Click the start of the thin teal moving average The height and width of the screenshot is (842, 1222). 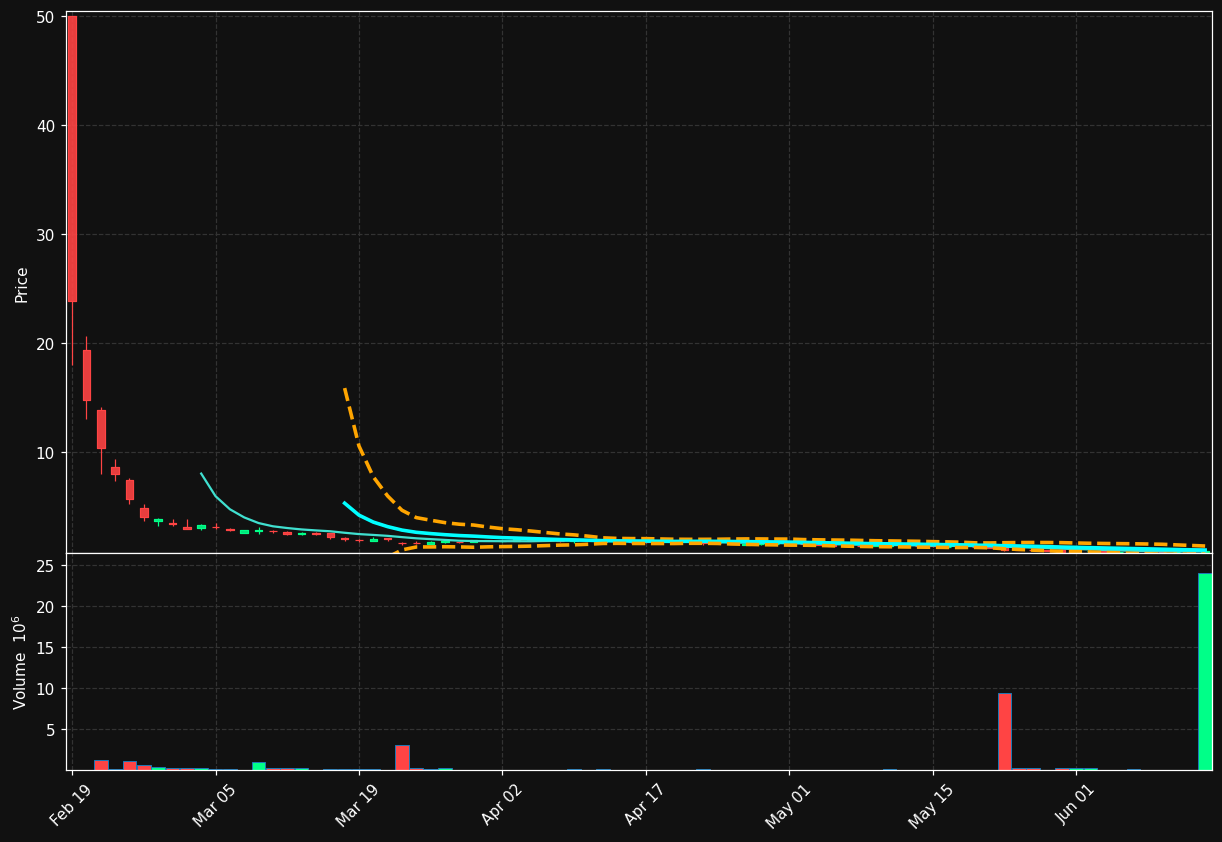(x=201, y=474)
